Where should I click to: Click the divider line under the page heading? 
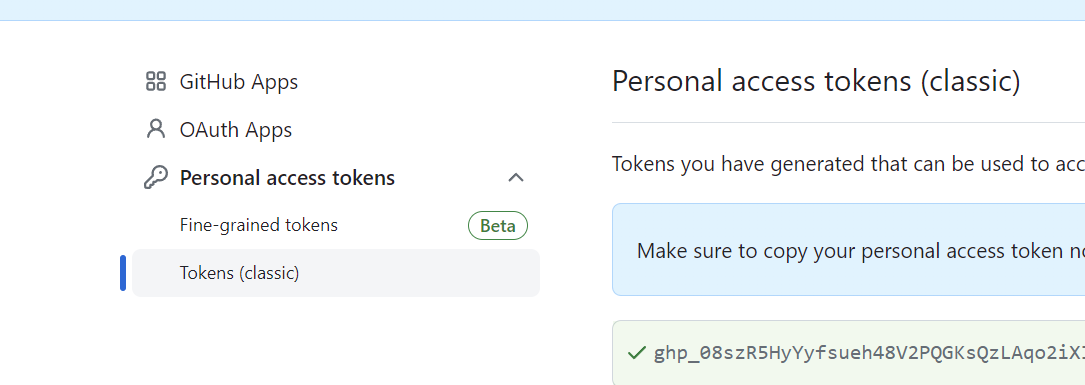[848, 123]
